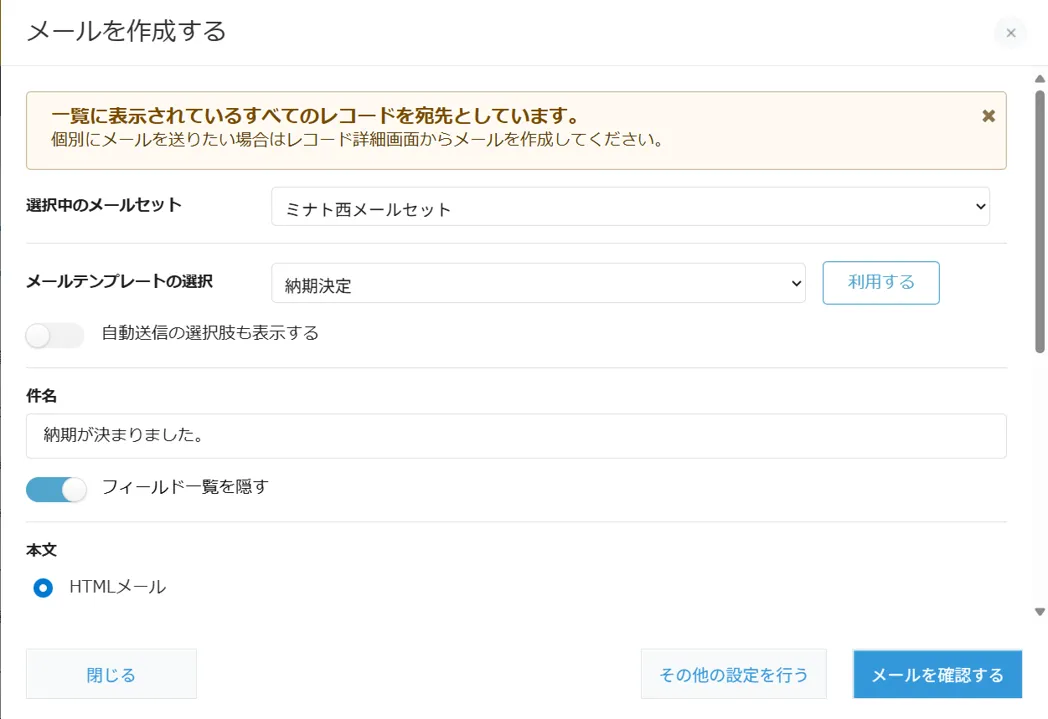Click the HTMLメール label text
Screen dimensions: 1048x719
coord(117,587)
